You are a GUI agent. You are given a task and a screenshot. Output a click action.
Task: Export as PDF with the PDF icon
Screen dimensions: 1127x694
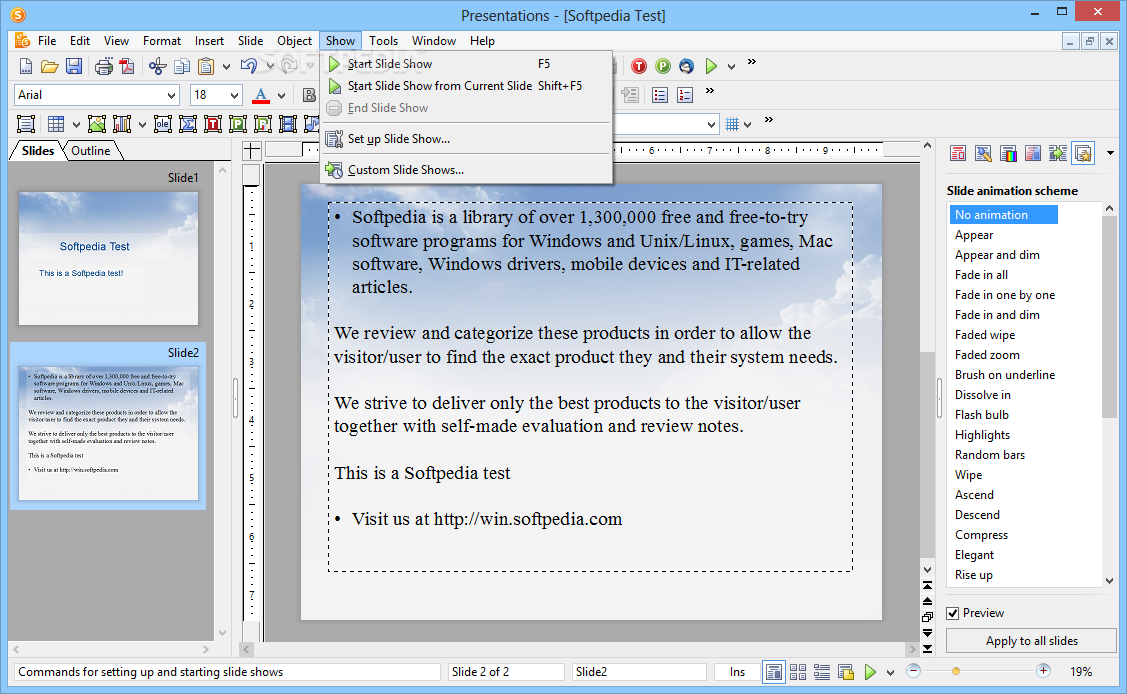(127, 67)
